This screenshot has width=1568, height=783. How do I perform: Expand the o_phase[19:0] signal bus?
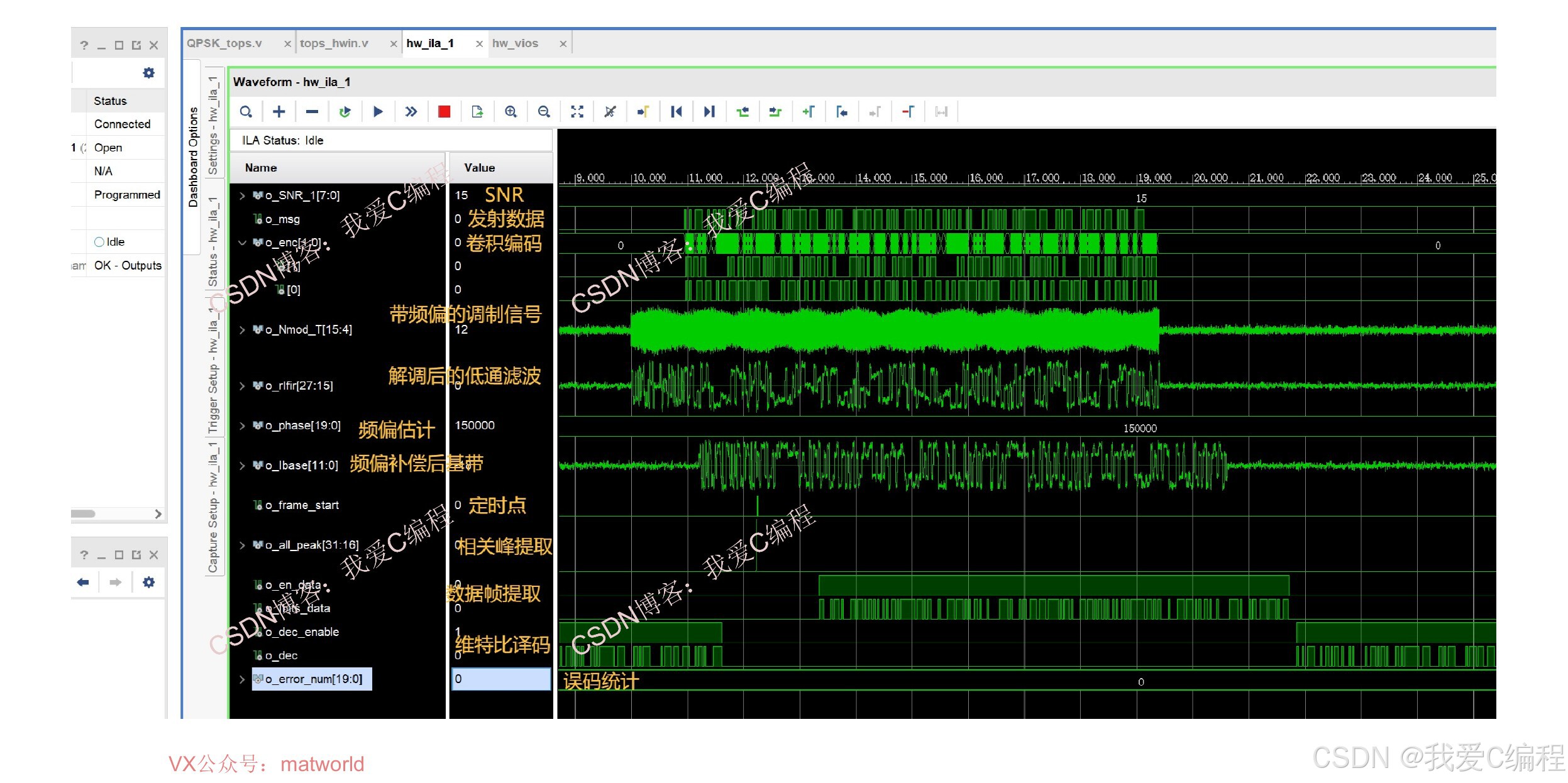click(242, 426)
